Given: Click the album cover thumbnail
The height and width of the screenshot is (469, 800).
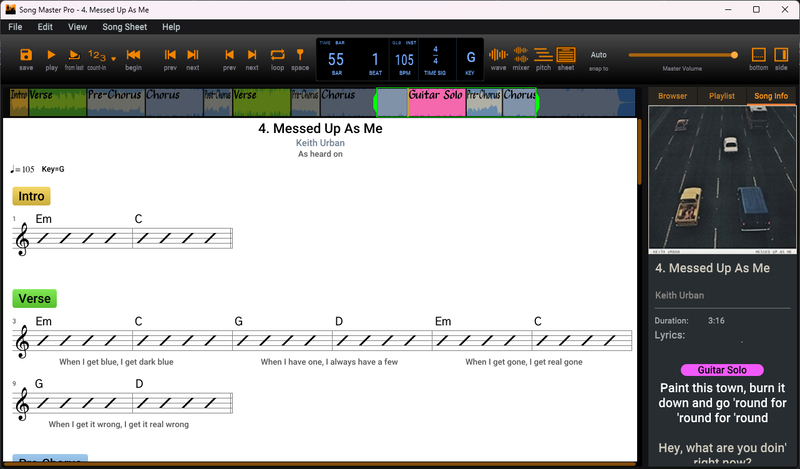Looking at the screenshot, I should pos(722,180).
